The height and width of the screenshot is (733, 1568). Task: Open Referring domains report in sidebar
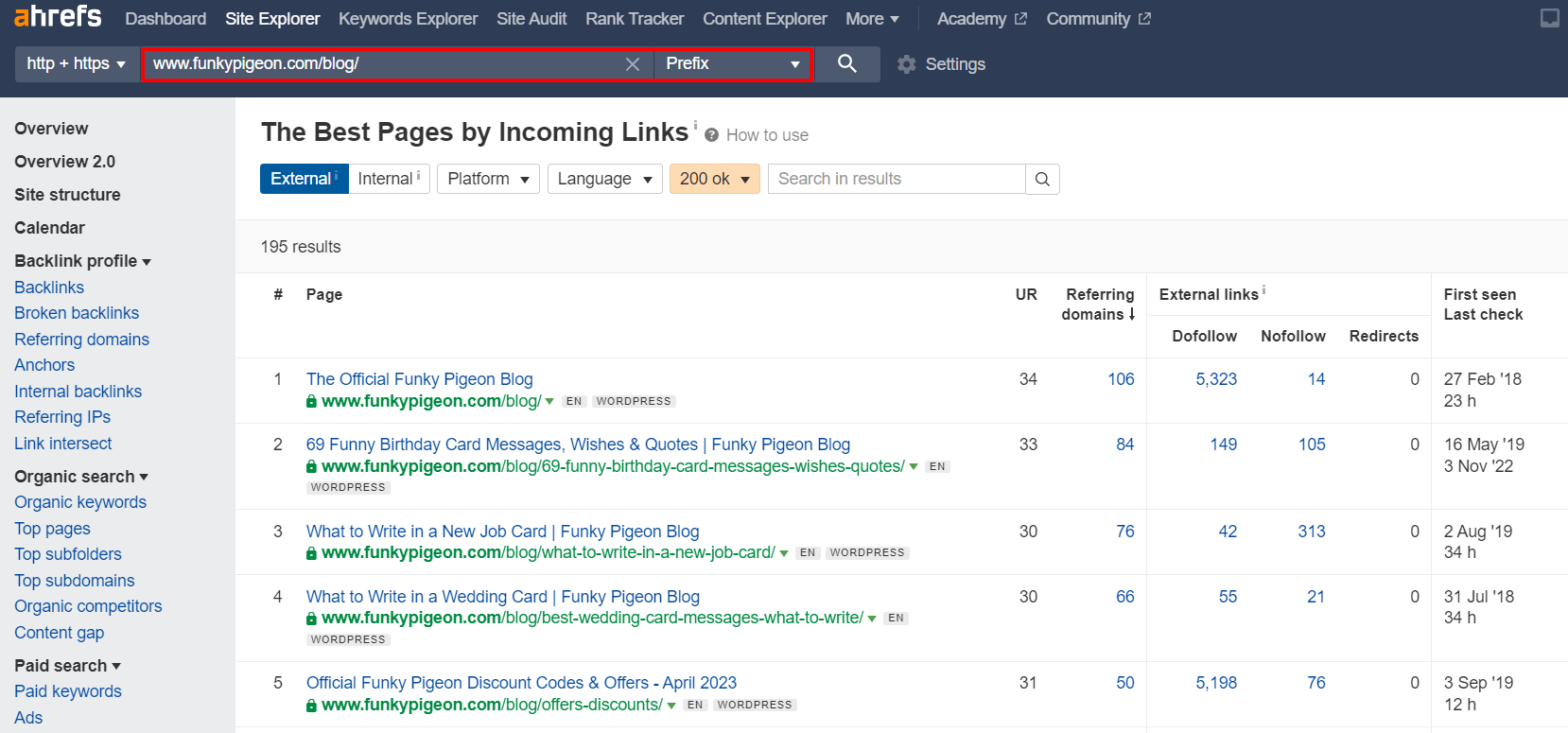pyautogui.click(x=81, y=340)
